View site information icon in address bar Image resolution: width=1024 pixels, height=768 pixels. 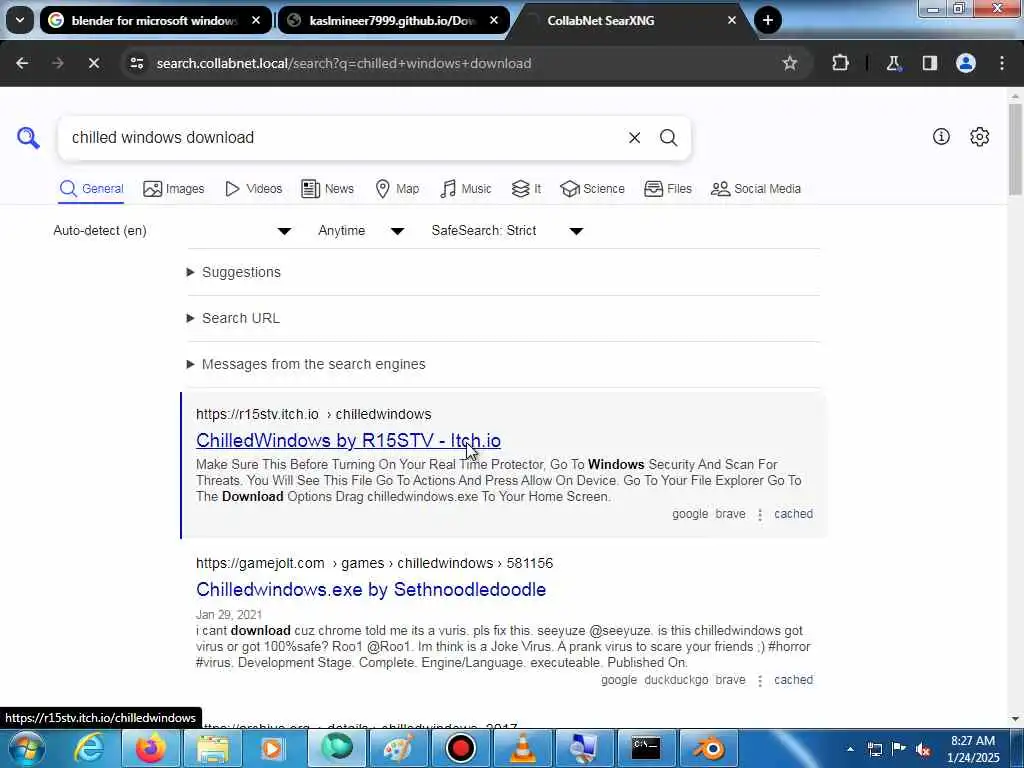tap(136, 63)
